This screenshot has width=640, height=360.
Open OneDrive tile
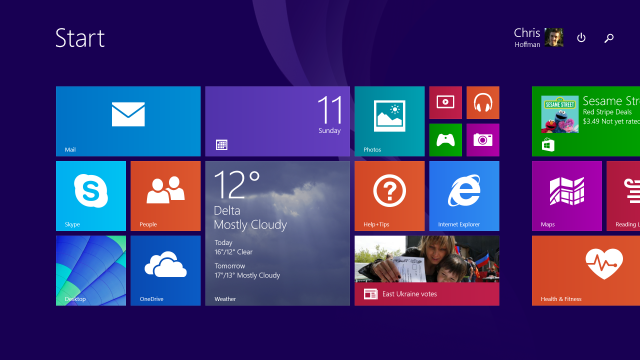(x=166, y=271)
